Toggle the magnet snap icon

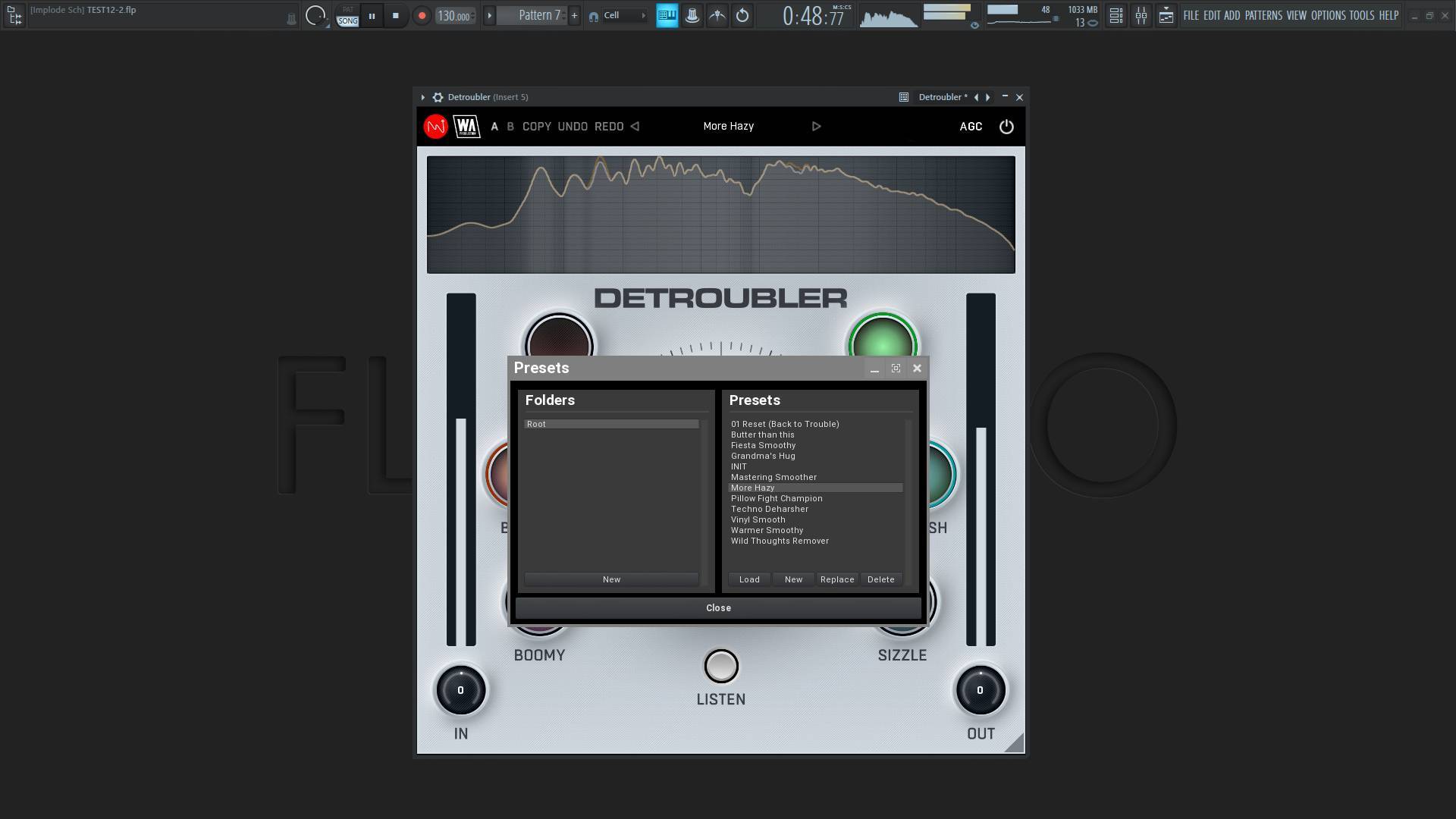click(x=594, y=16)
